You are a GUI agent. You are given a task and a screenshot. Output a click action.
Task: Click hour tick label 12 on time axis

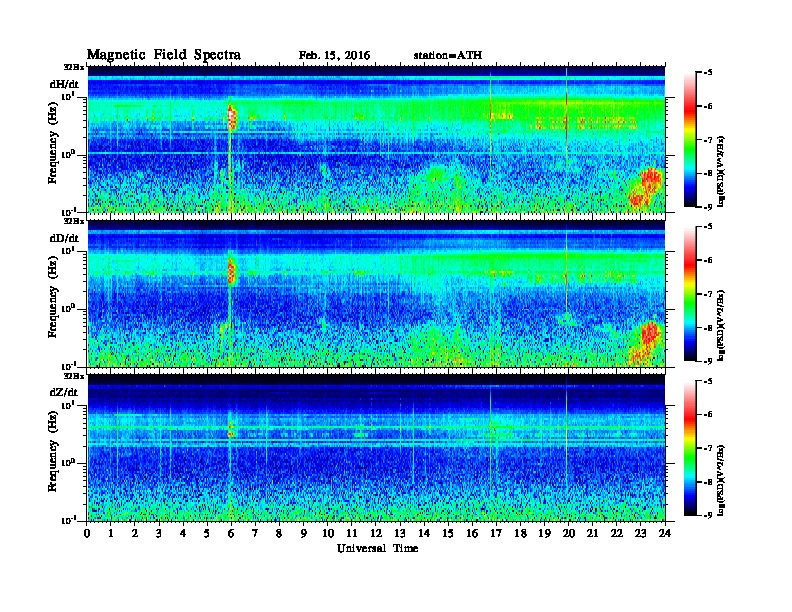376,533
